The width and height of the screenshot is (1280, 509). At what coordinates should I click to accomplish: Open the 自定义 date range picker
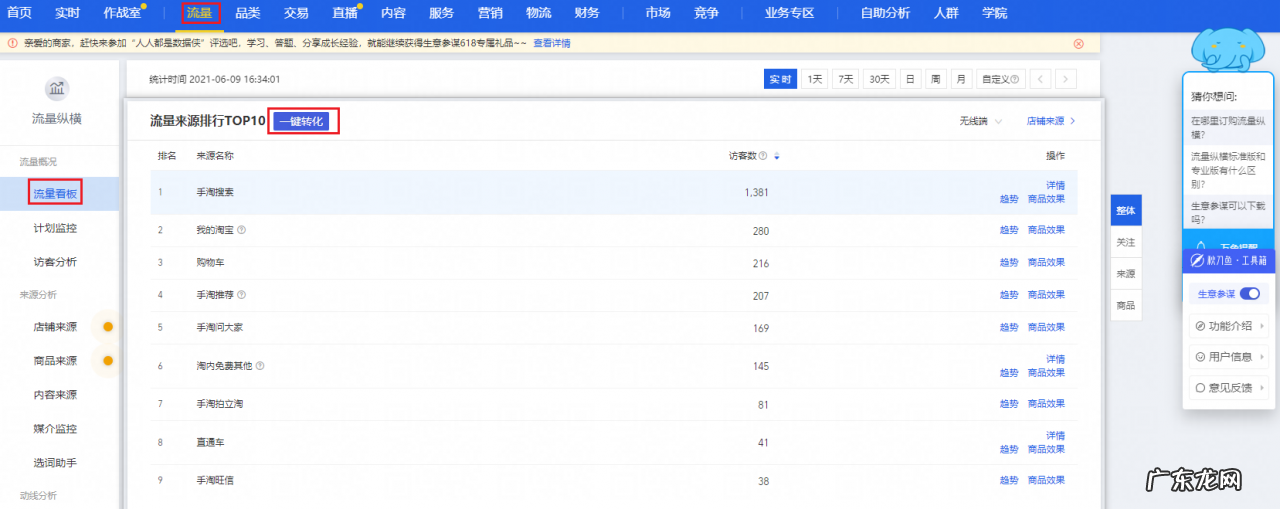[x=1000, y=79]
